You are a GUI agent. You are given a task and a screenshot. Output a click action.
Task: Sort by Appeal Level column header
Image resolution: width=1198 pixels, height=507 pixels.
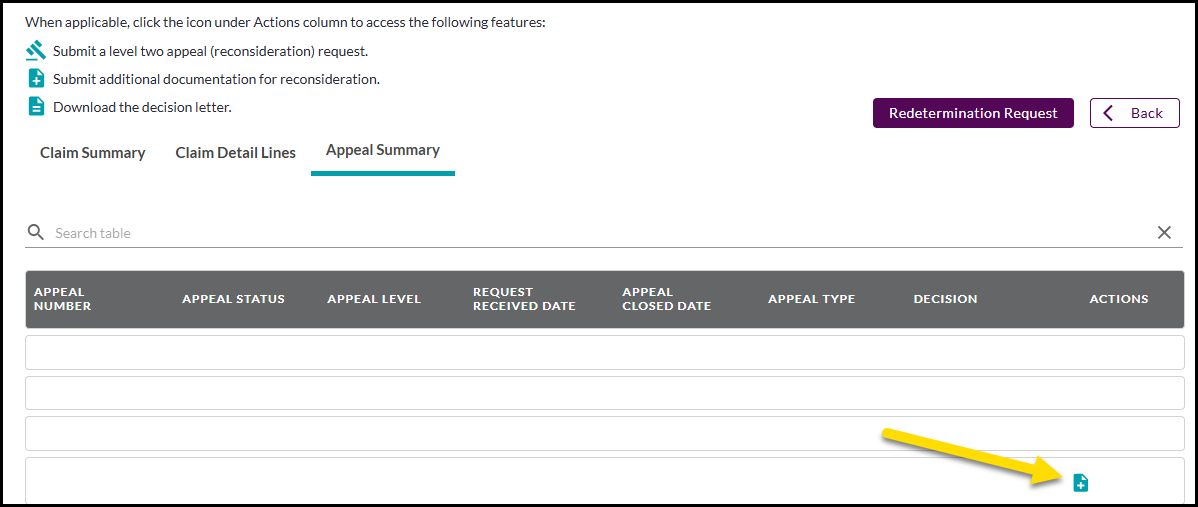(x=374, y=299)
